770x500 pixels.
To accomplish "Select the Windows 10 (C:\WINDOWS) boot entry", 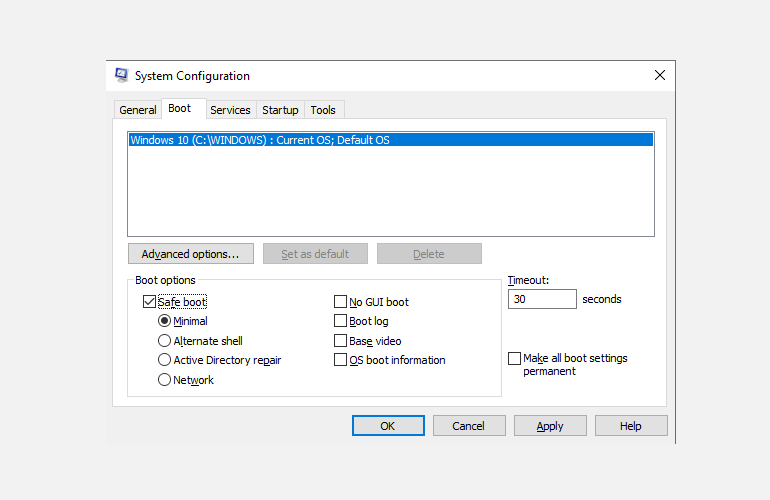I will pyautogui.click(x=391, y=140).
